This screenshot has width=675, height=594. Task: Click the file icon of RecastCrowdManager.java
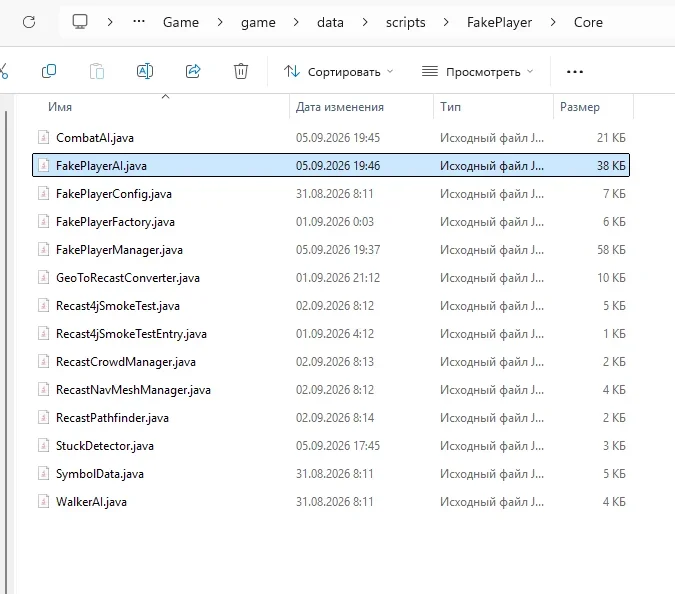click(43, 361)
